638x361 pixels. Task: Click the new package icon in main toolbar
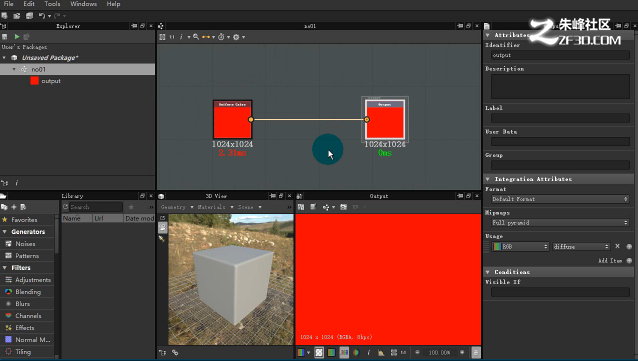click(x=4, y=15)
